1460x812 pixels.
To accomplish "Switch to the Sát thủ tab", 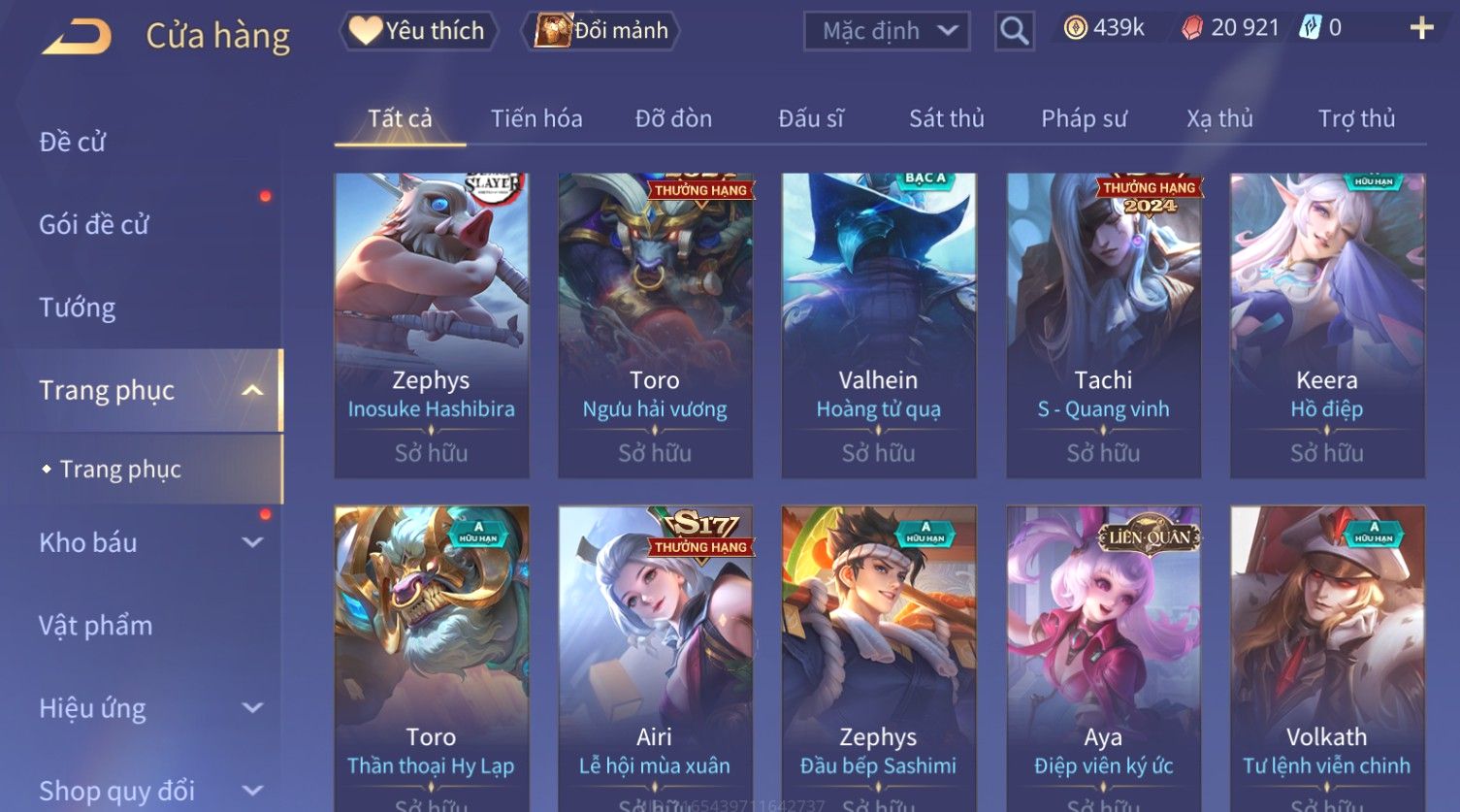I will pyautogui.click(x=947, y=118).
